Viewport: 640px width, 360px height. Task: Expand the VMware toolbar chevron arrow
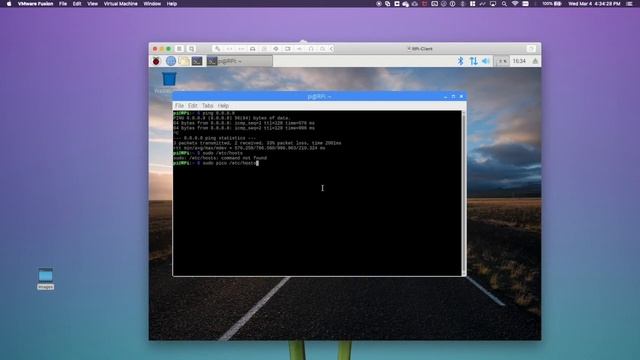click(x=331, y=49)
